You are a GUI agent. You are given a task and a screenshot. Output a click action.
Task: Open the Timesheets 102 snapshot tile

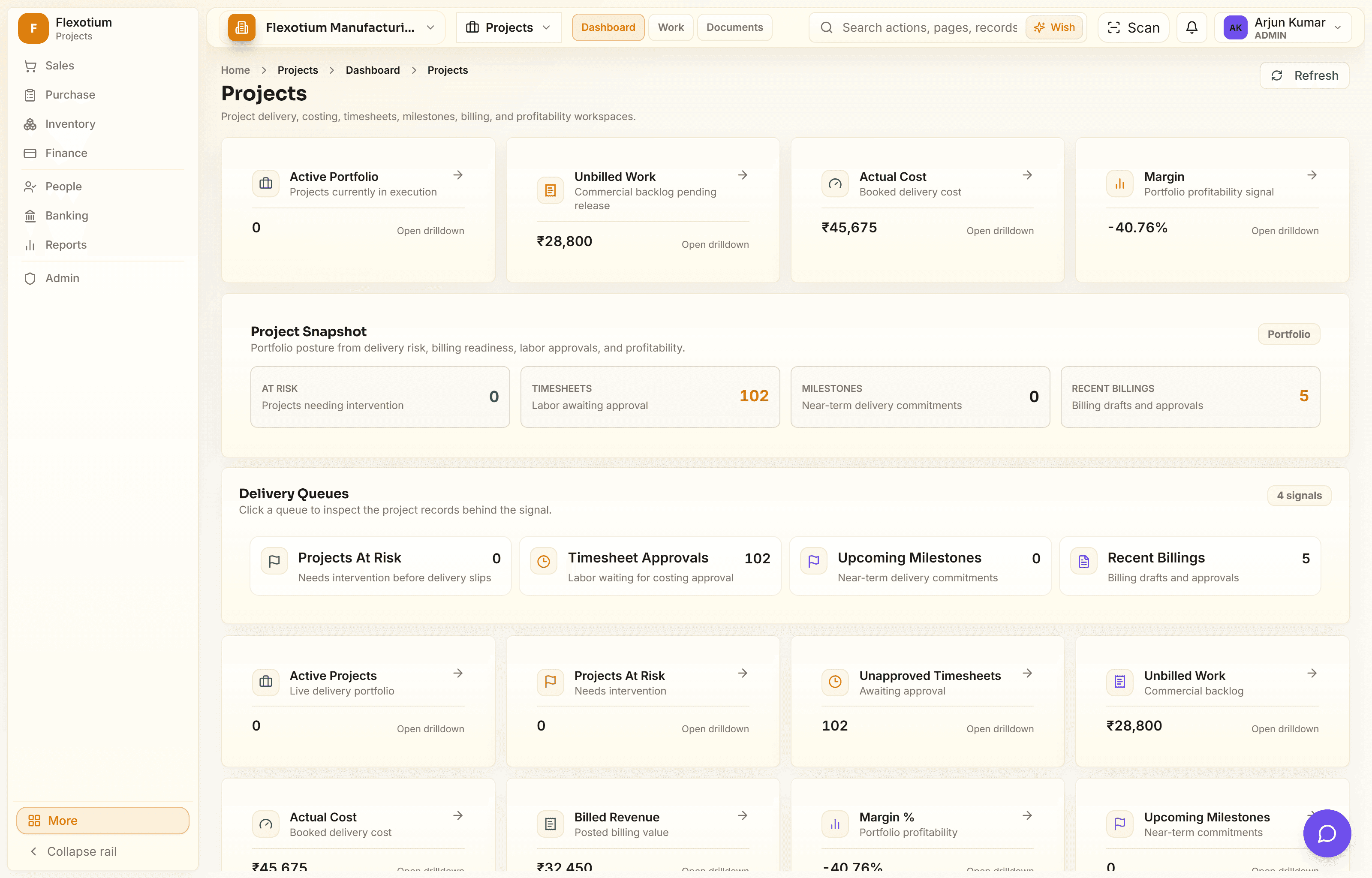tap(650, 397)
